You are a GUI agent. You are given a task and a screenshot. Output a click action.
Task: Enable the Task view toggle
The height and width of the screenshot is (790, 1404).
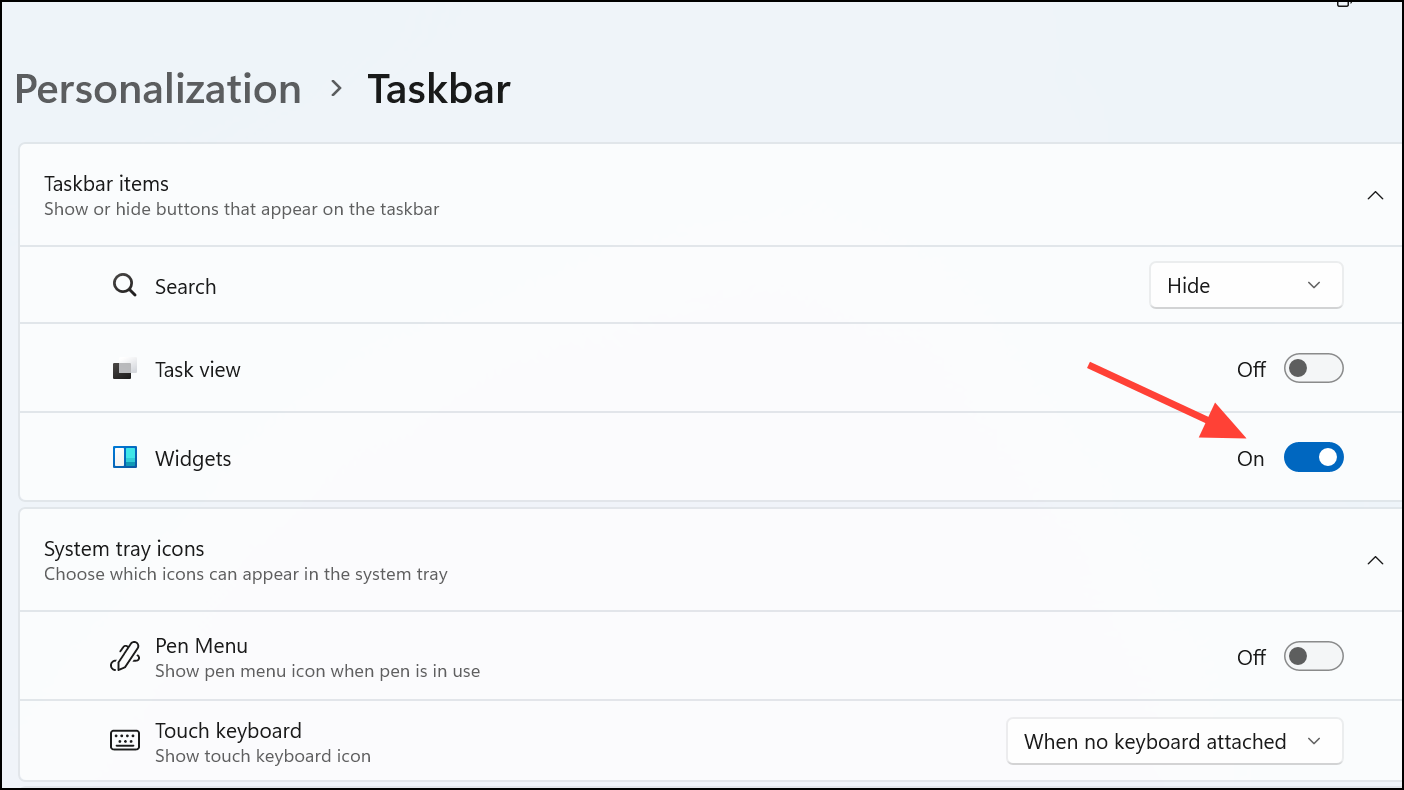(1313, 368)
